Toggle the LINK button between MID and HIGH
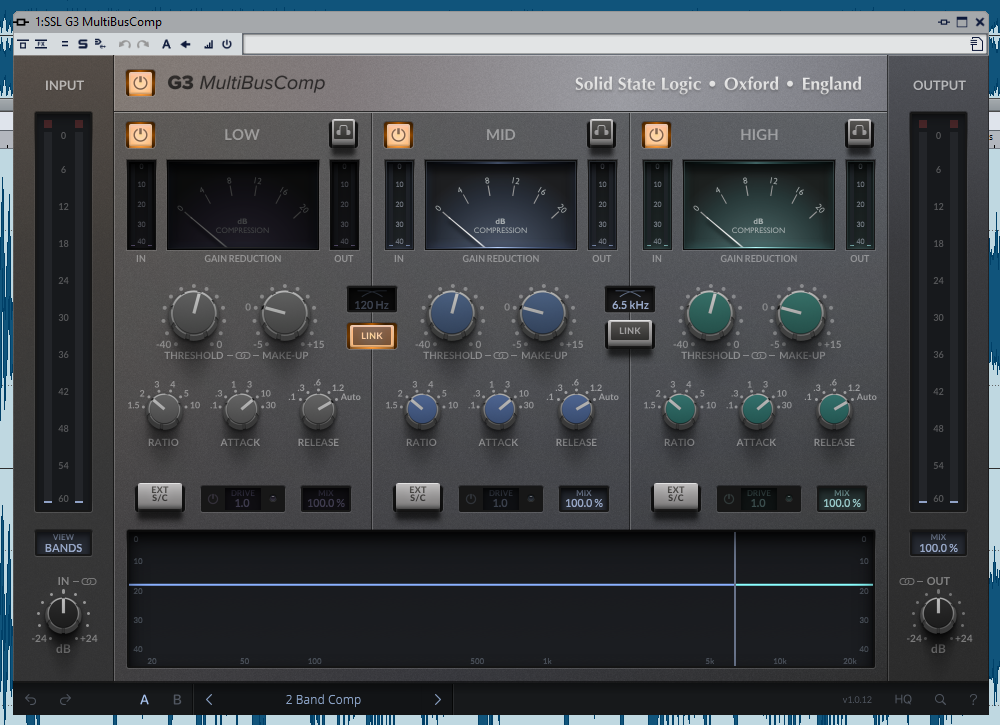Image resolution: width=1000 pixels, height=725 pixels. (629, 332)
